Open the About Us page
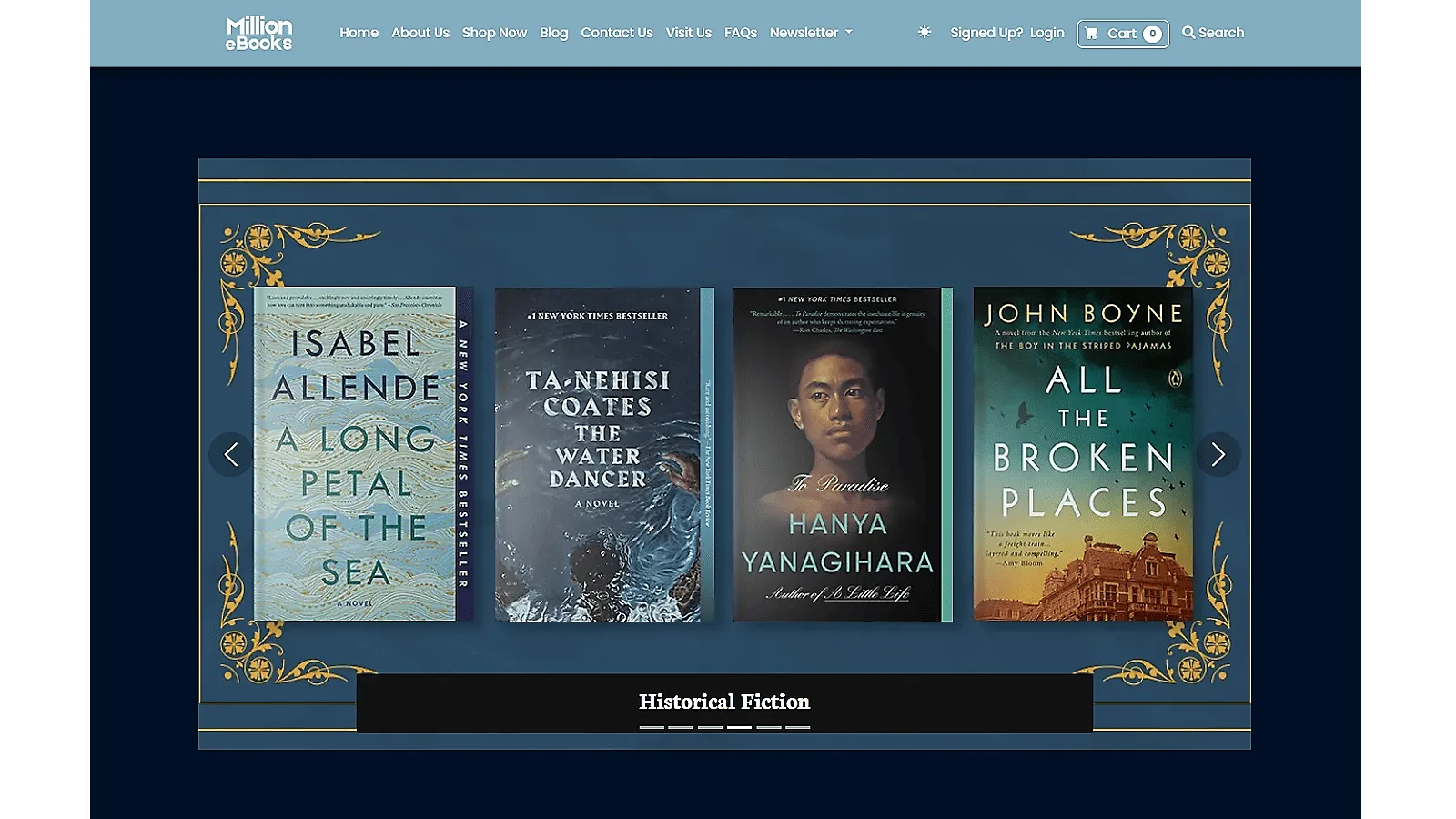 [x=420, y=33]
